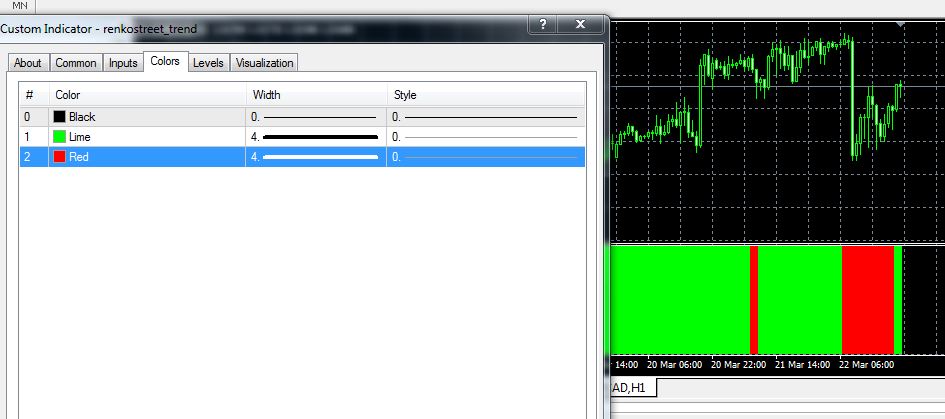Switch to the About tab
The width and height of the screenshot is (945, 419).
[x=28, y=63]
